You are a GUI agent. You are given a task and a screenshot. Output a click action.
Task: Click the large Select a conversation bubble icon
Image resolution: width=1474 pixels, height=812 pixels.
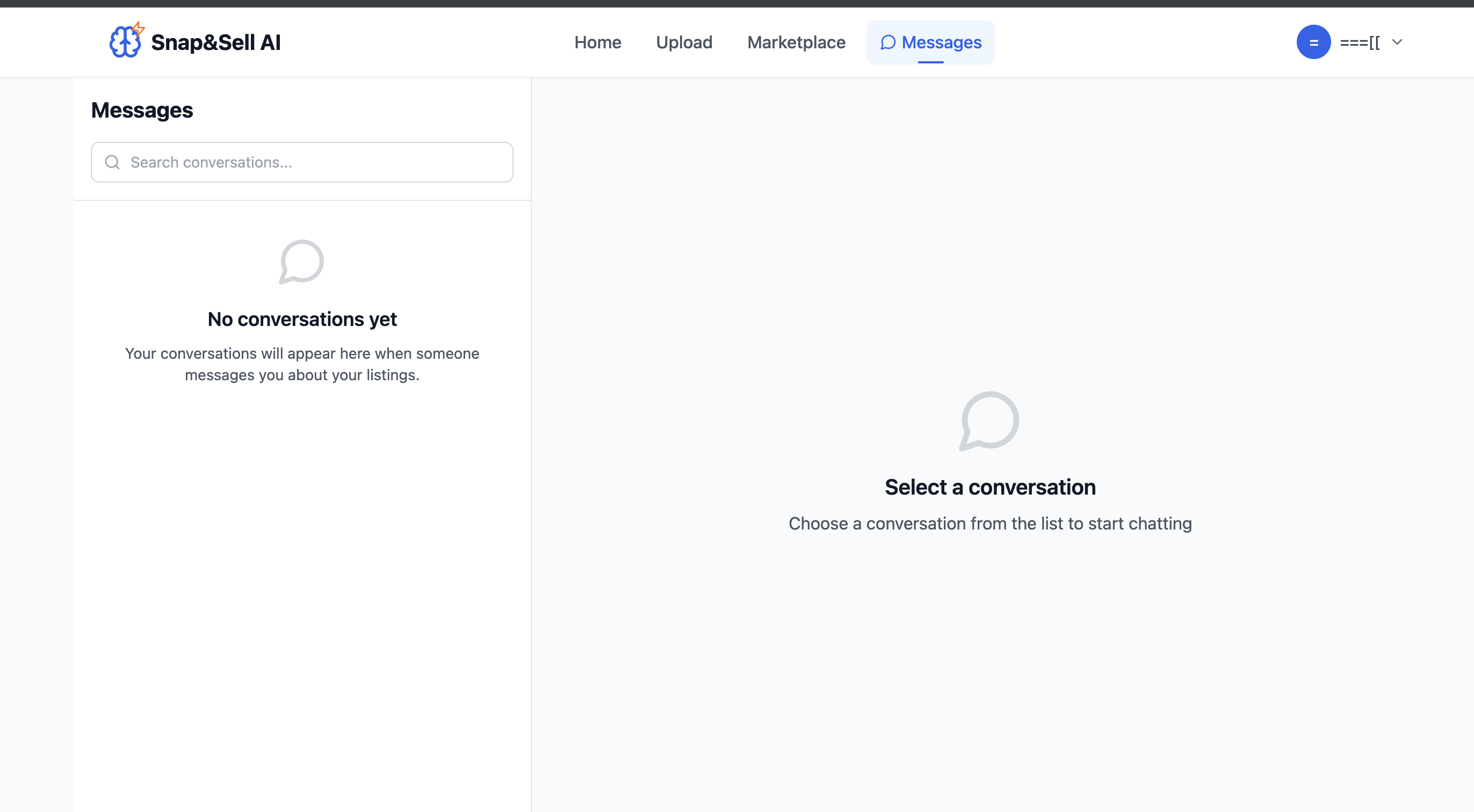point(989,421)
